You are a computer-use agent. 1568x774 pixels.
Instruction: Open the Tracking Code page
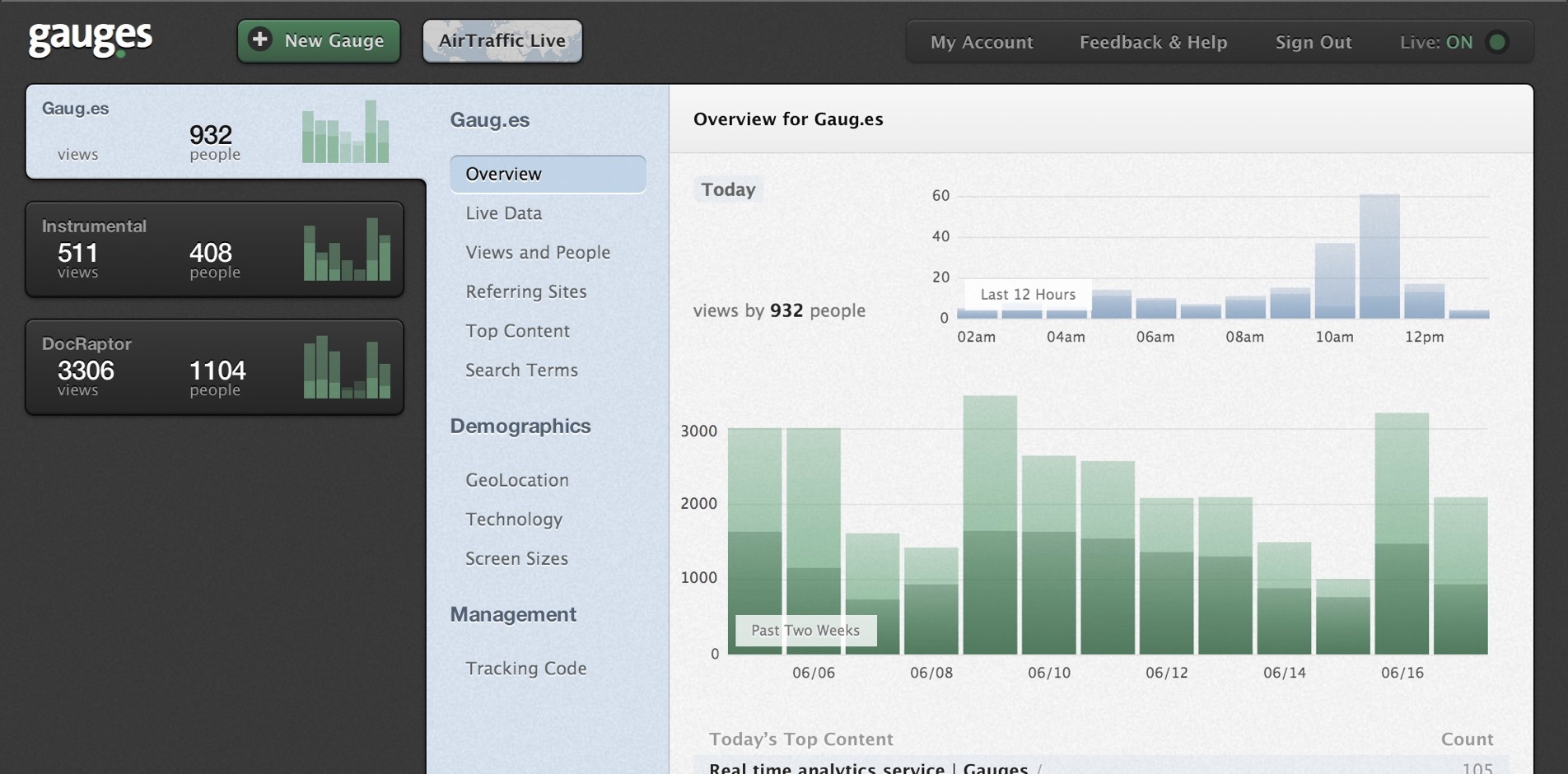point(525,669)
